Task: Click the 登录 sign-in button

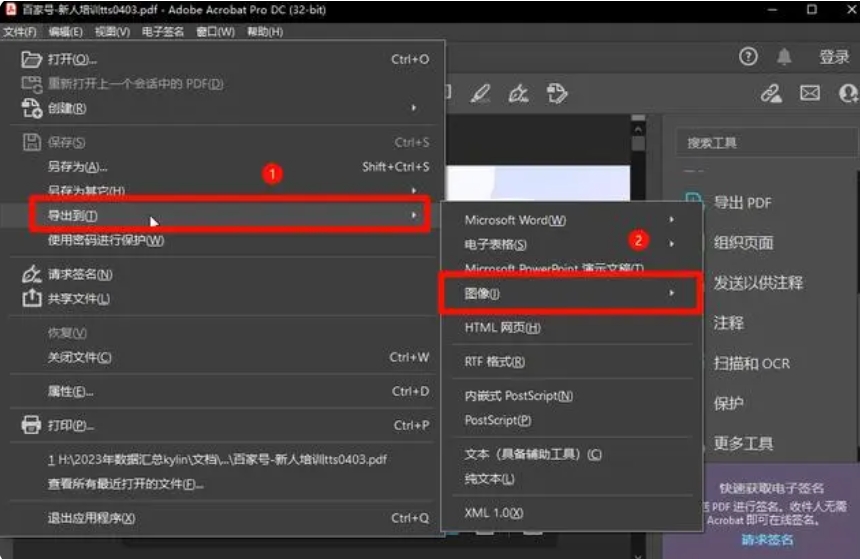Action: (x=834, y=57)
